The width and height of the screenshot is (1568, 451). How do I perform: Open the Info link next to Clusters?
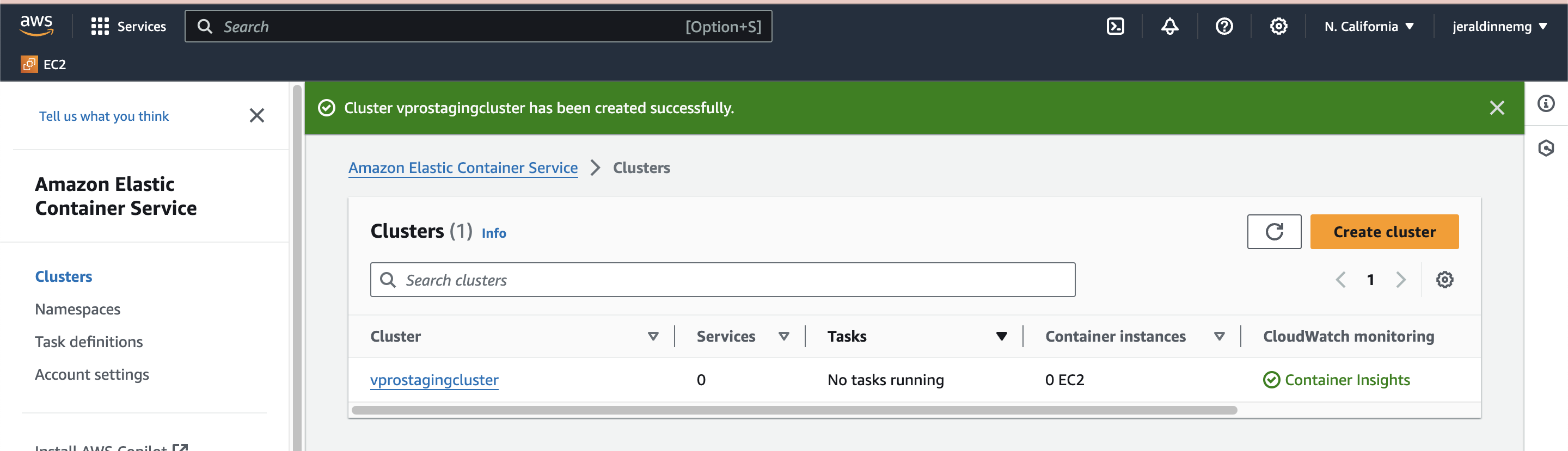point(494,233)
